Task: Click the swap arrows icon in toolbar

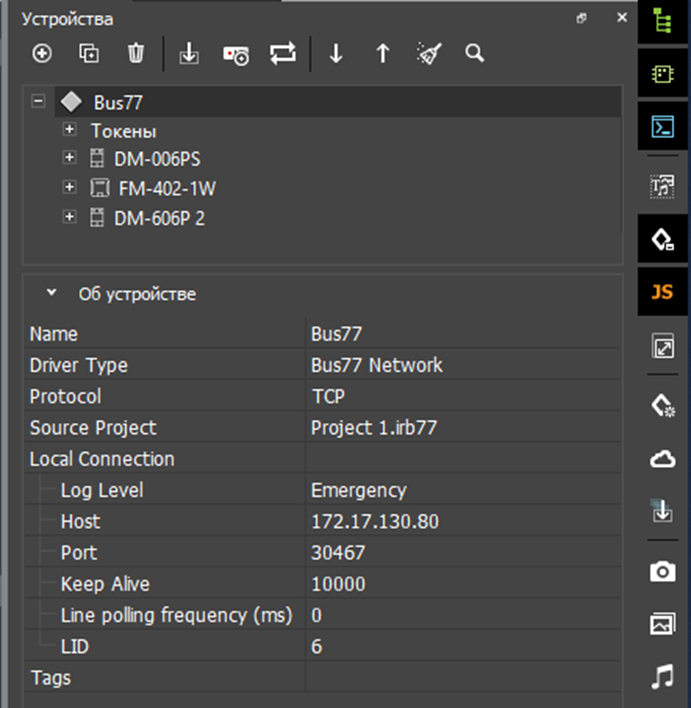Action: 283,54
